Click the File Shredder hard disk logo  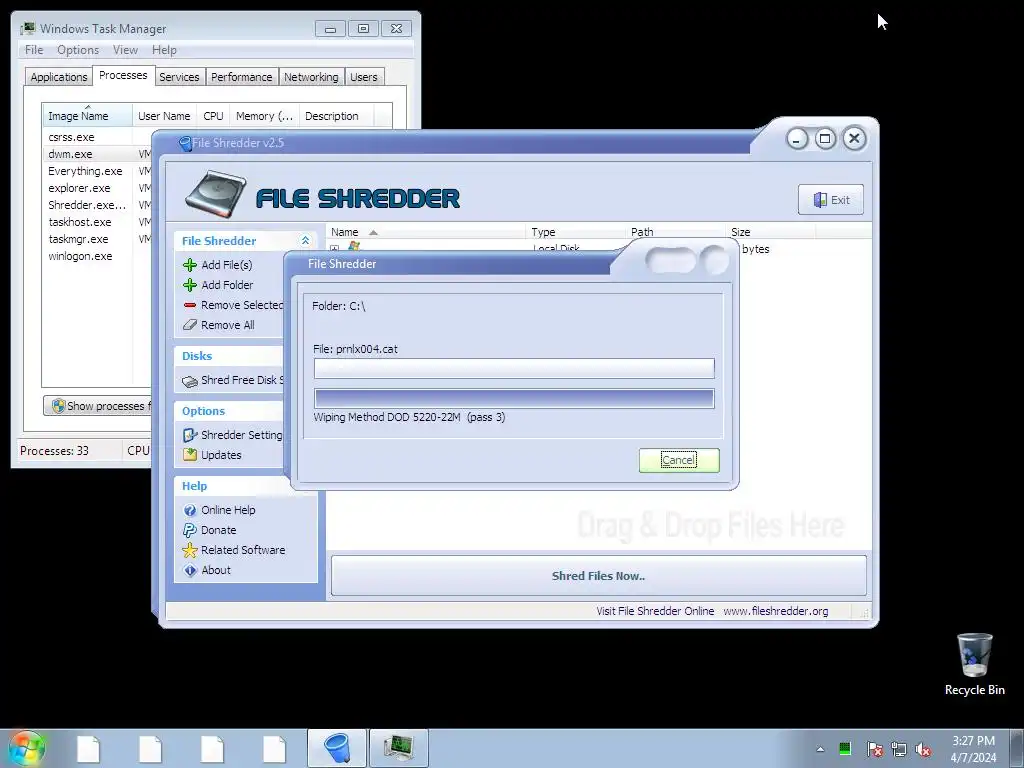point(216,194)
